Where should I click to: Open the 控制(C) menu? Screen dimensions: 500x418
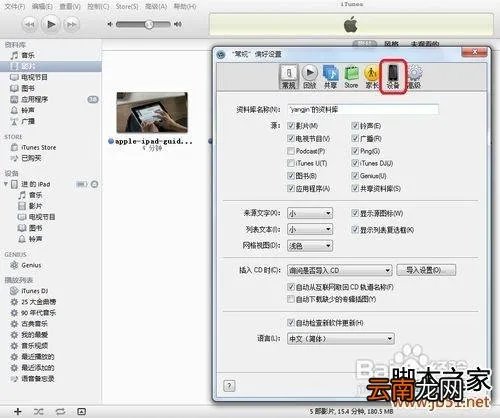tap(98, 6)
